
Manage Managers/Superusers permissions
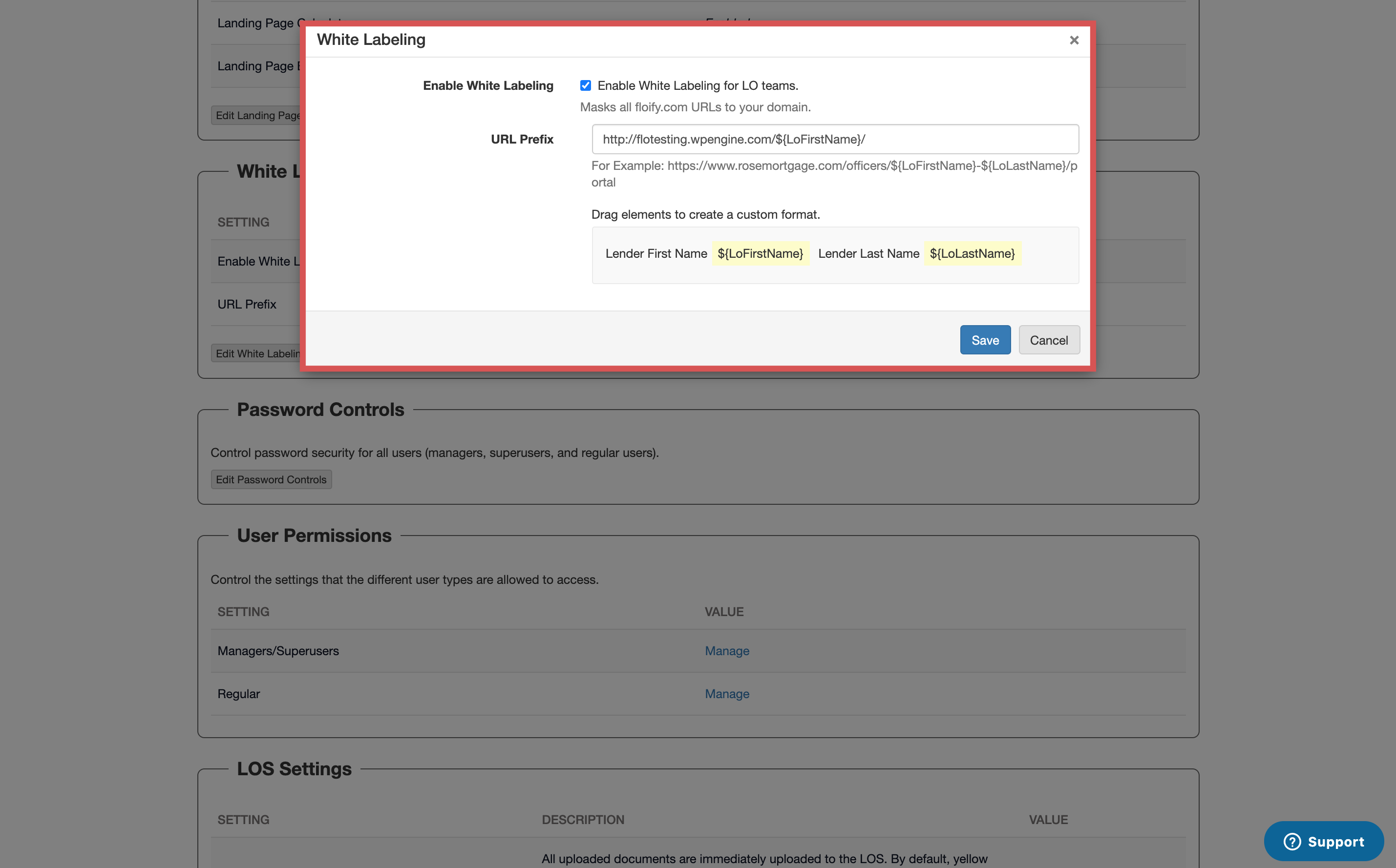(726, 650)
